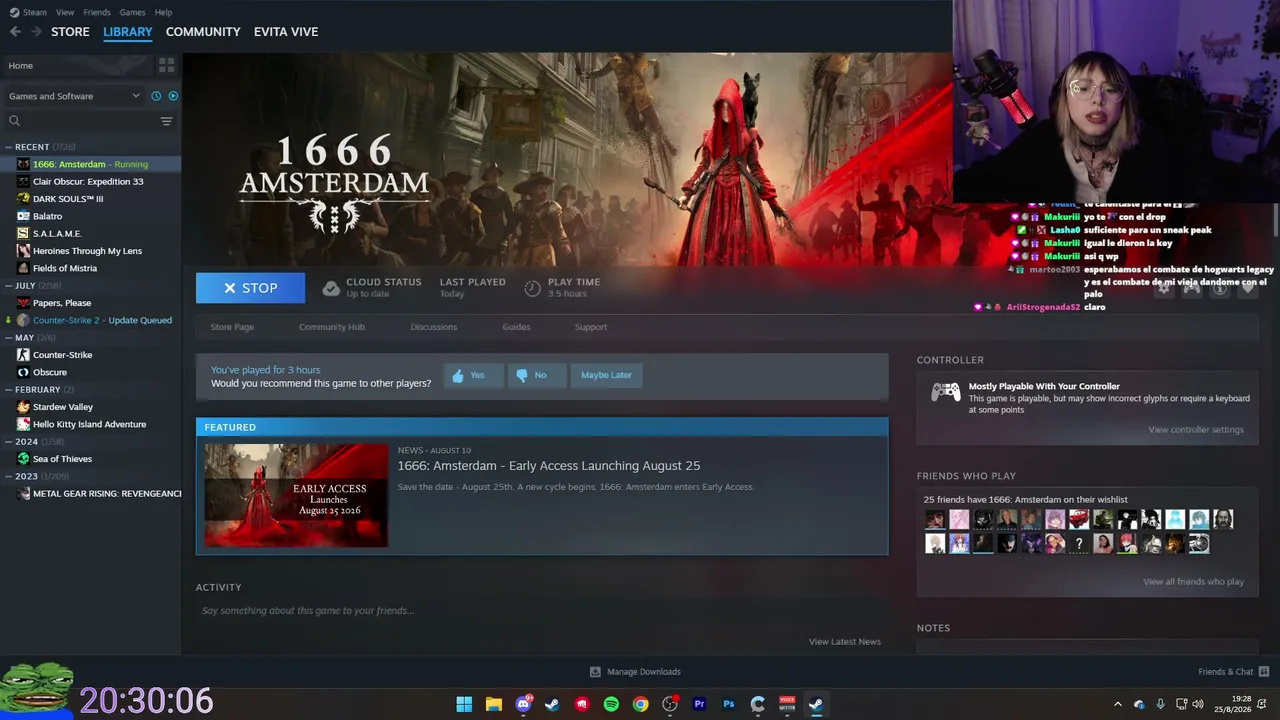
Task: Click the library game search field
Action: point(88,121)
